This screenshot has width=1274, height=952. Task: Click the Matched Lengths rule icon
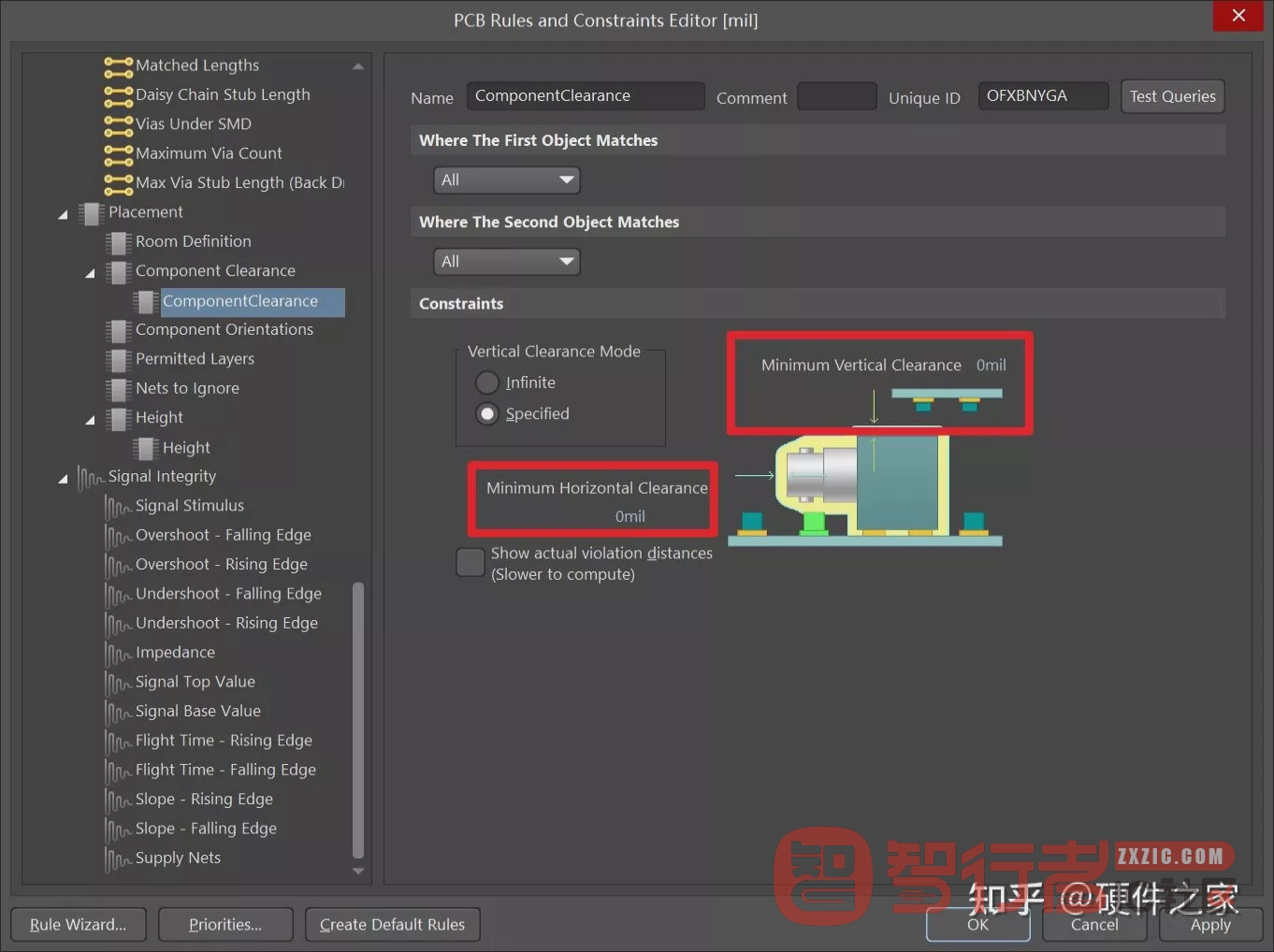point(118,66)
